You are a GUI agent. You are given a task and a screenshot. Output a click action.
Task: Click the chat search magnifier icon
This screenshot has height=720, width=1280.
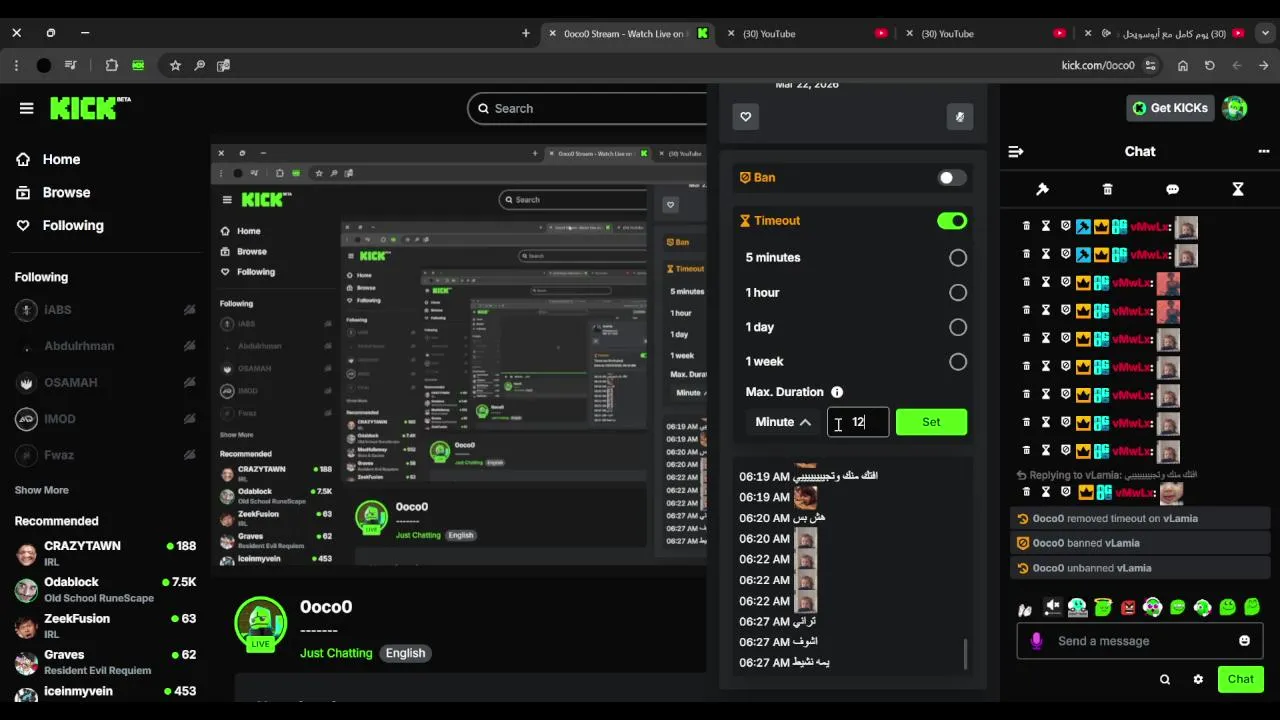pos(1165,679)
